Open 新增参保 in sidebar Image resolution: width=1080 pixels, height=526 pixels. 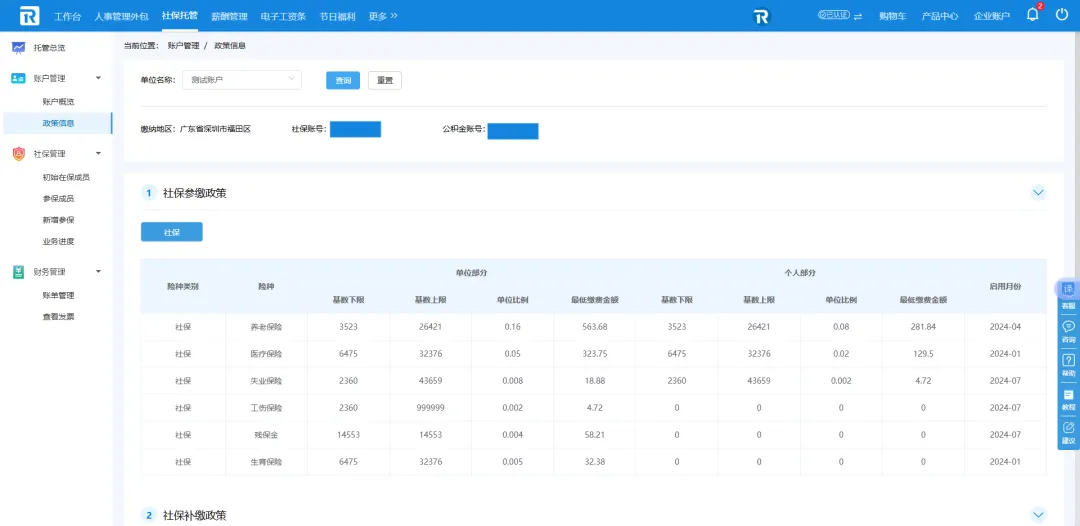click(58, 220)
